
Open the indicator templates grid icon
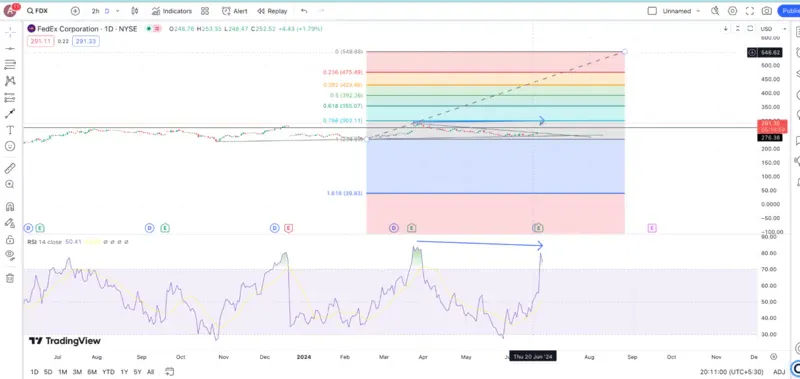(205, 11)
